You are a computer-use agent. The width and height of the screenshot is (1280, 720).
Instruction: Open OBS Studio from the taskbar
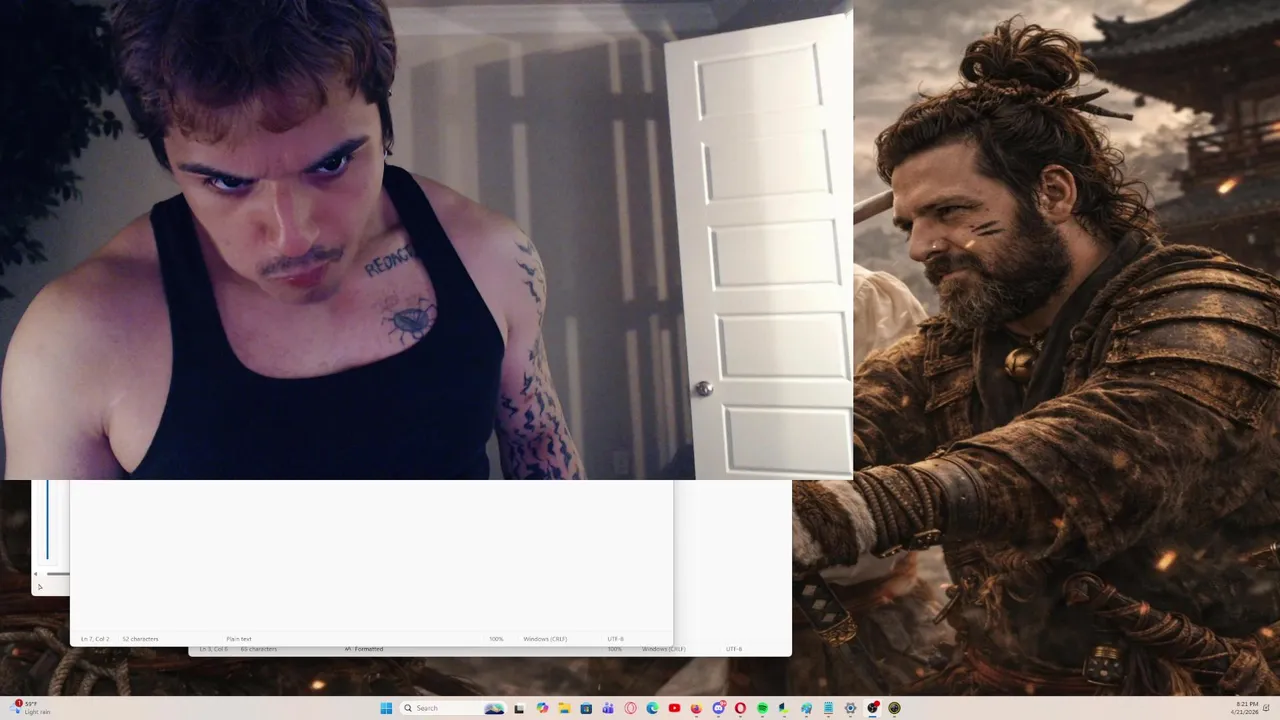(x=872, y=708)
